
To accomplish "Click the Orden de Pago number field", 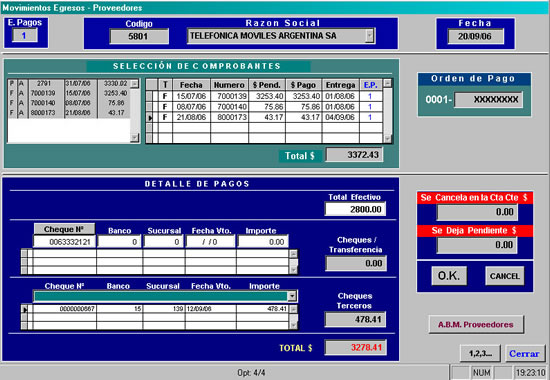I will coord(488,100).
